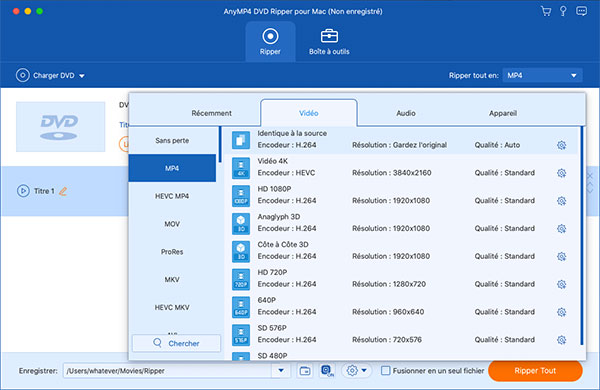Viewport: 600px width, 390px height.
Task: Click the Vidéo 4K profile title
Action: click(272, 161)
